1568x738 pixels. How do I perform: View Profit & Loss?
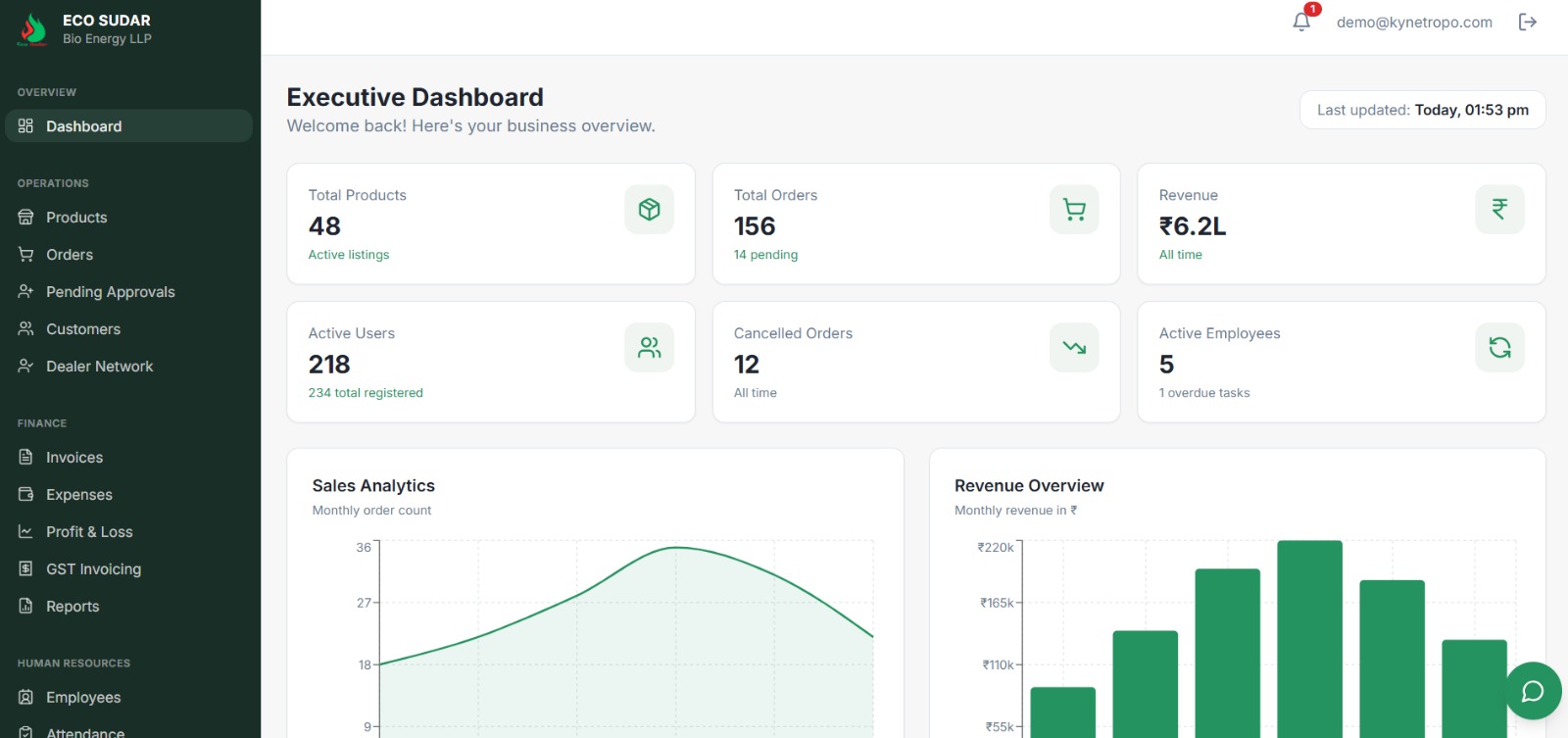[128, 532]
